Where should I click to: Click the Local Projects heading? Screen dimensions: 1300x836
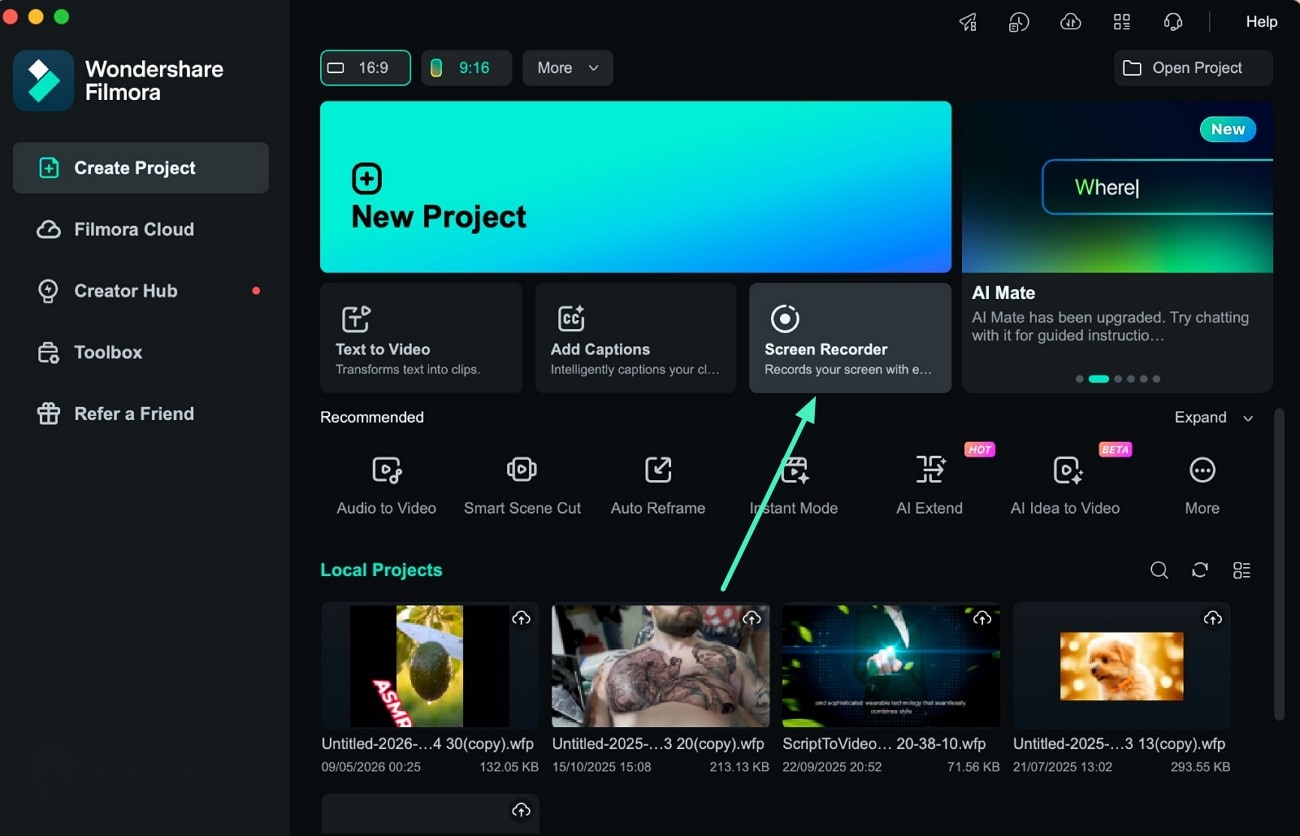(x=381, y=570)
